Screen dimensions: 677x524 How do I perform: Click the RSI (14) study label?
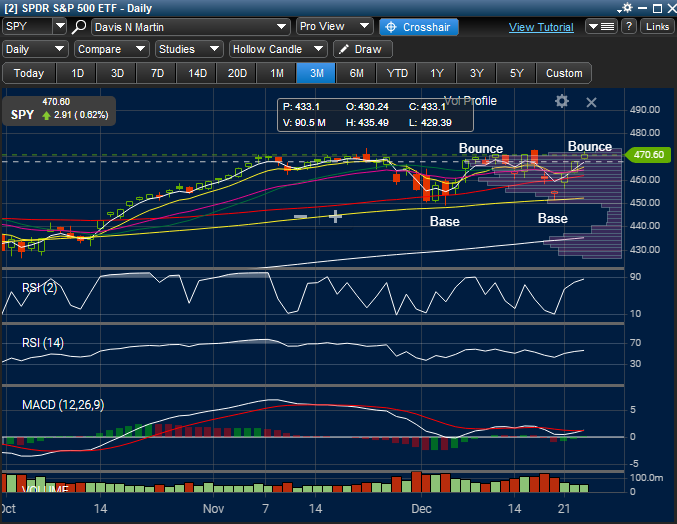pos(43,343)
